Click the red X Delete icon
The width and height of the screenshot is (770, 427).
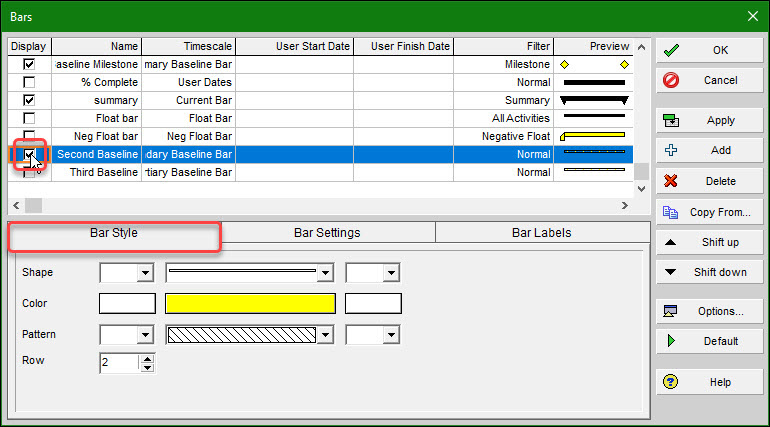(x=671, y=182)
